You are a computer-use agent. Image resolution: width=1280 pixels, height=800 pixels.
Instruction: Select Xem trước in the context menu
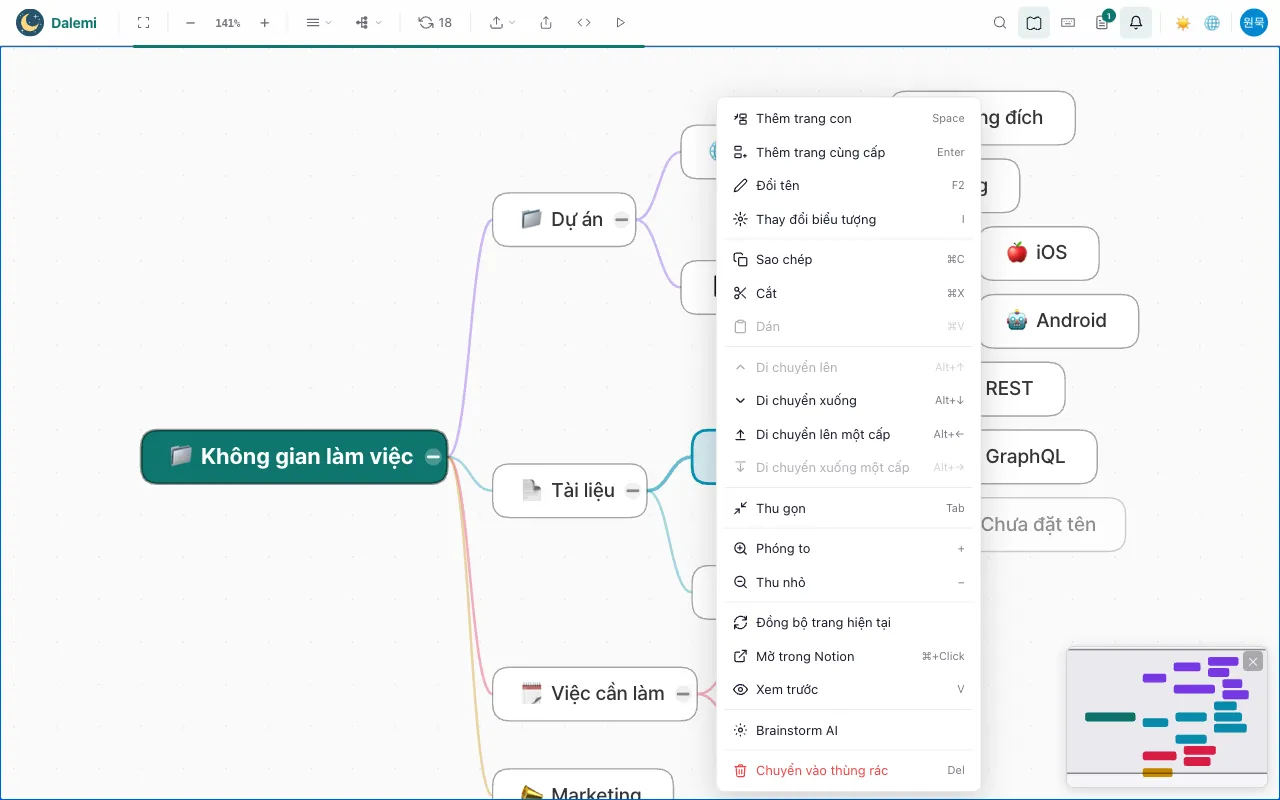pos(849,689)
